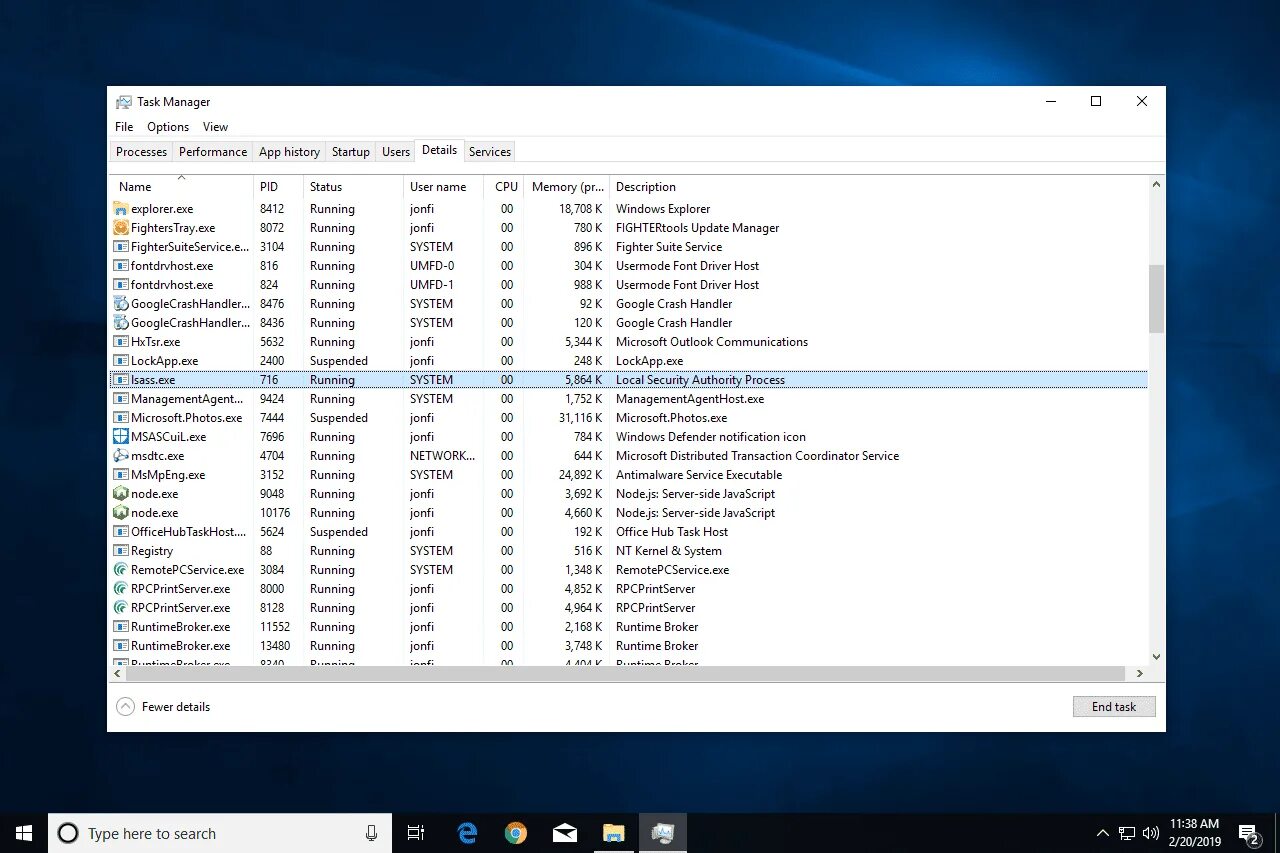
Task: Sort by the PID column header
Action: 278,187
